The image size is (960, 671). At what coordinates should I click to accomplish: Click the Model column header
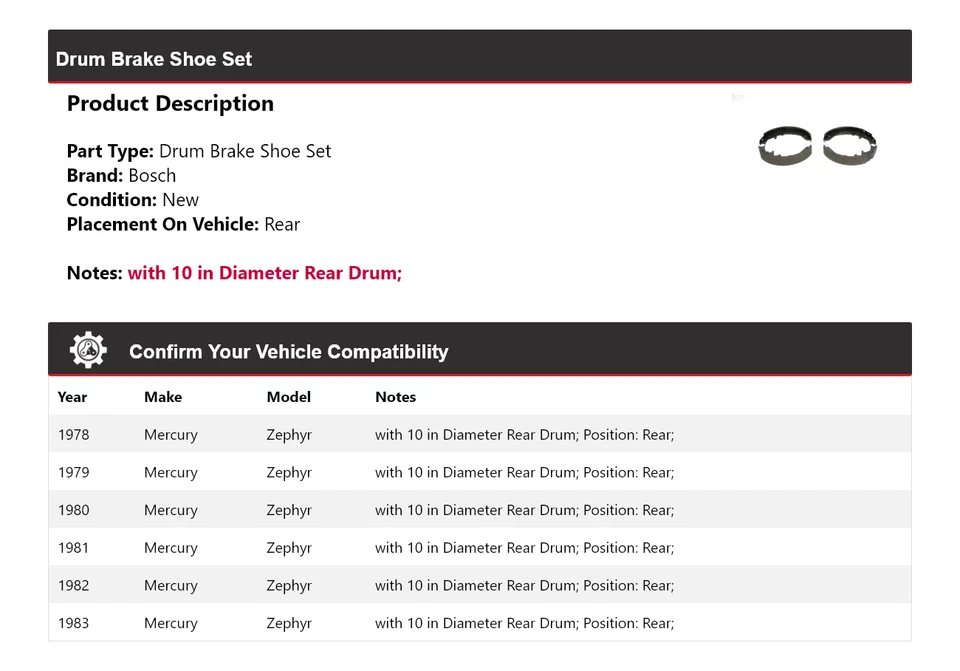(x=288, y=397)
